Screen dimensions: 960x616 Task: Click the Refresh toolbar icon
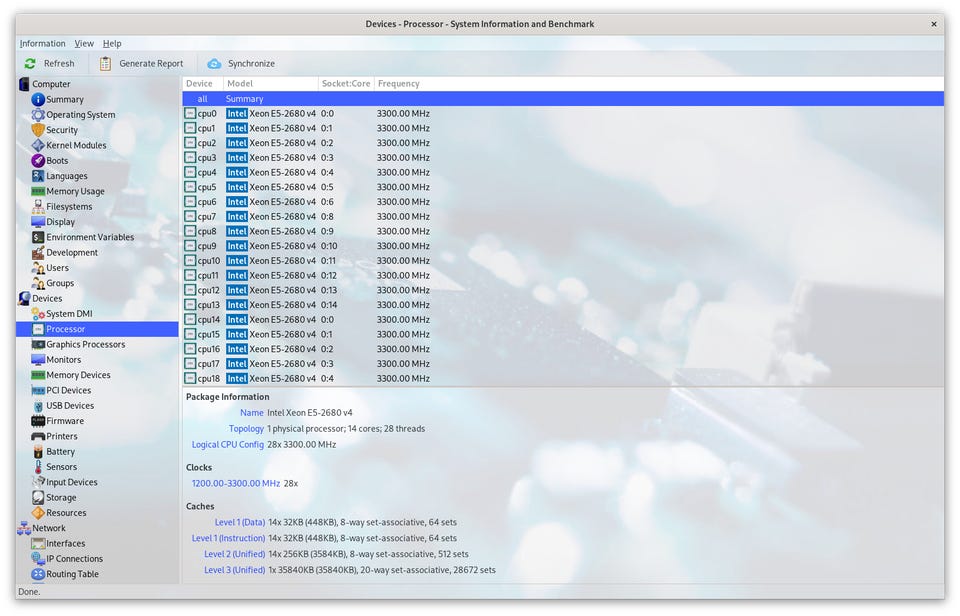point(31,64)
